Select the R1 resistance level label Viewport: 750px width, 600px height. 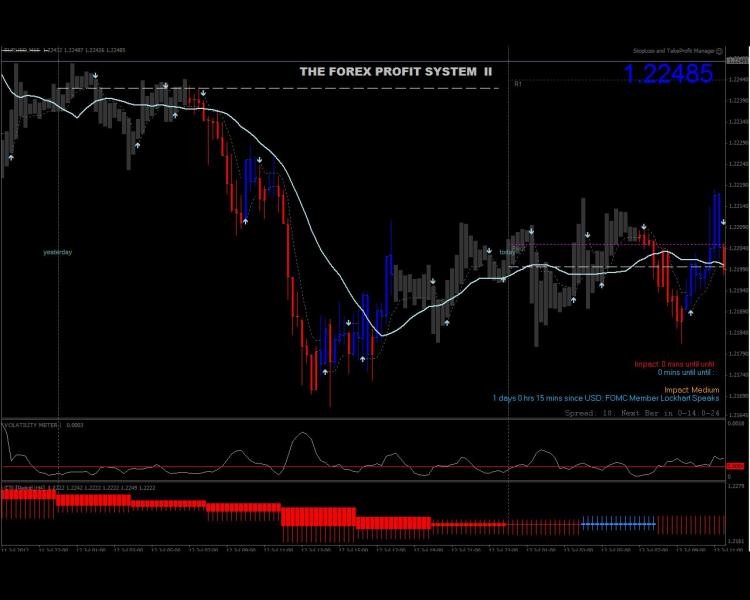coord(518,84)
